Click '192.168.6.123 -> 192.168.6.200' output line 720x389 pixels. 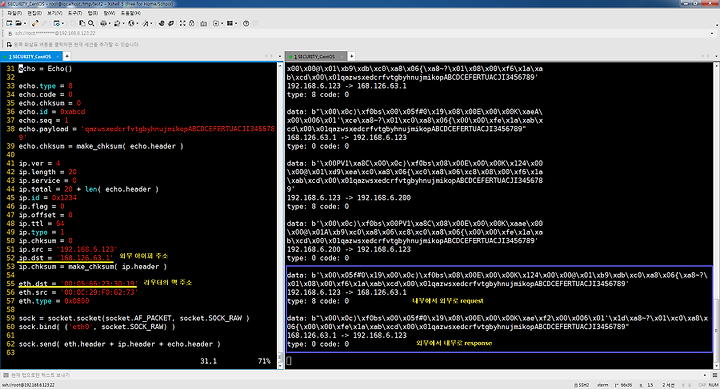click(349, 198)
